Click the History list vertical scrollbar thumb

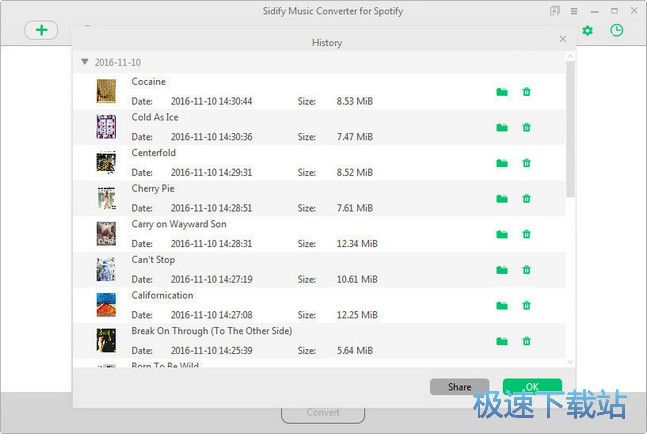pos(571,129)
